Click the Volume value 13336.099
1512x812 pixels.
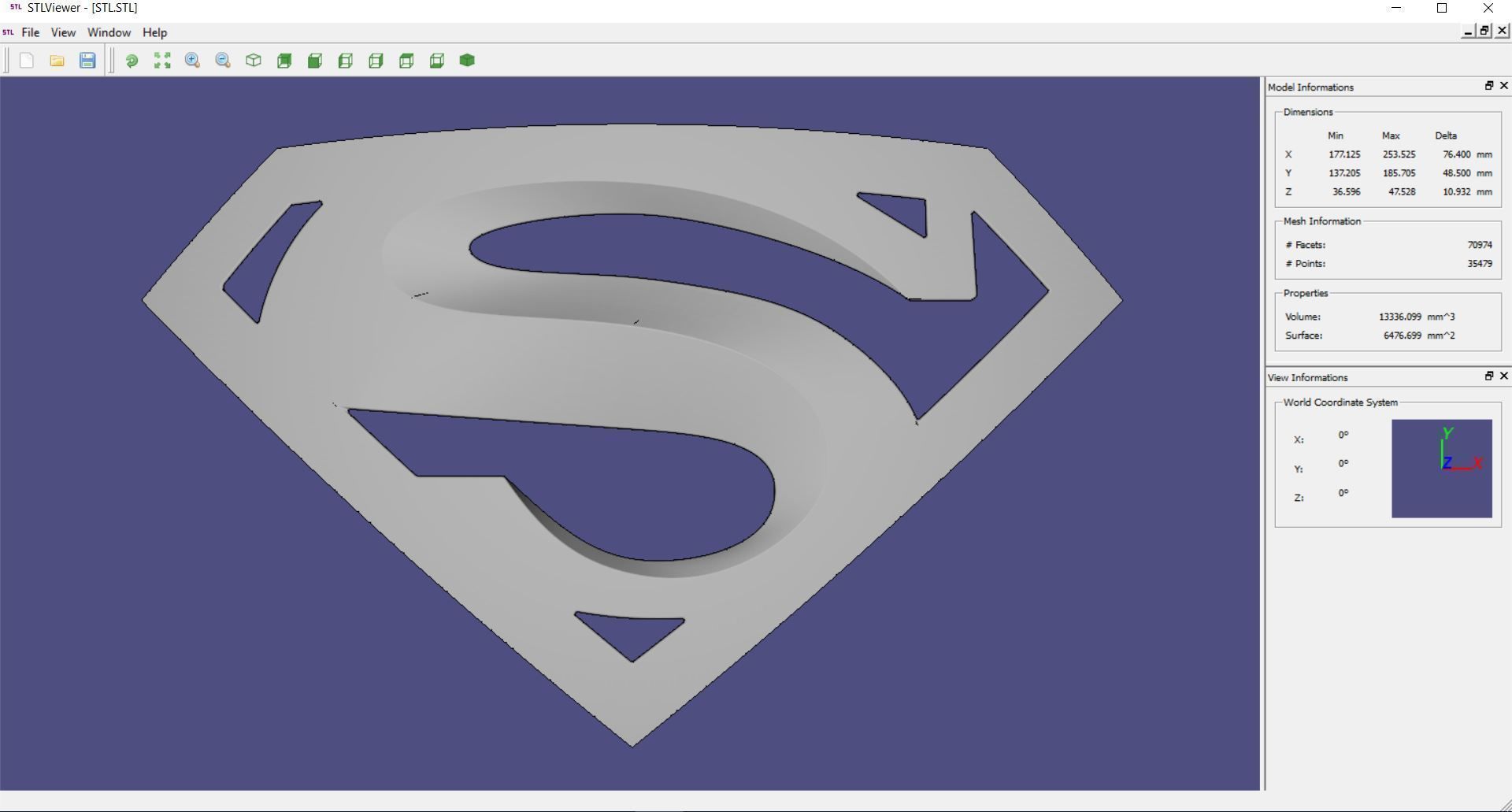[1400, 317]
